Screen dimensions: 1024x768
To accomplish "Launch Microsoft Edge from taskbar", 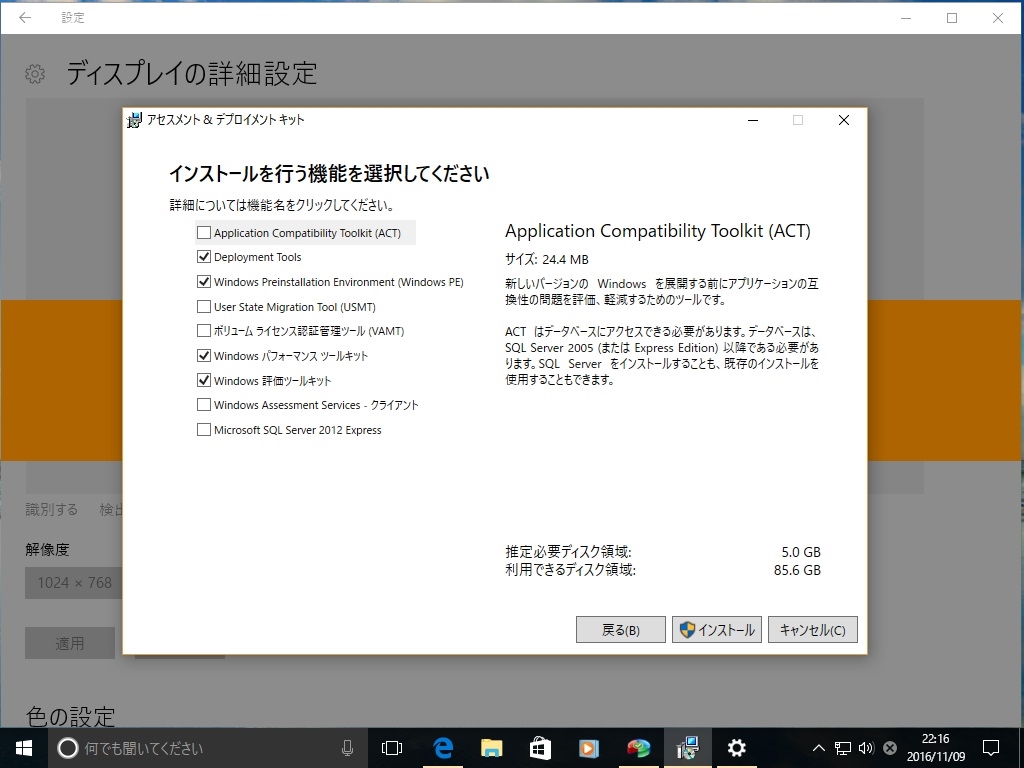I will point(443,748).
